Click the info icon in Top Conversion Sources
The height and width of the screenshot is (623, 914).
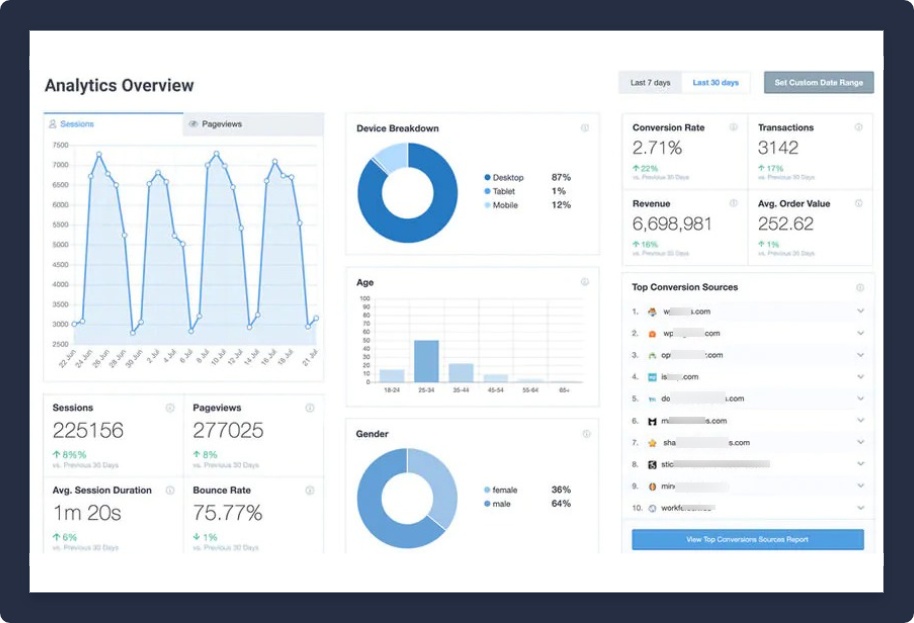(860, 287)
